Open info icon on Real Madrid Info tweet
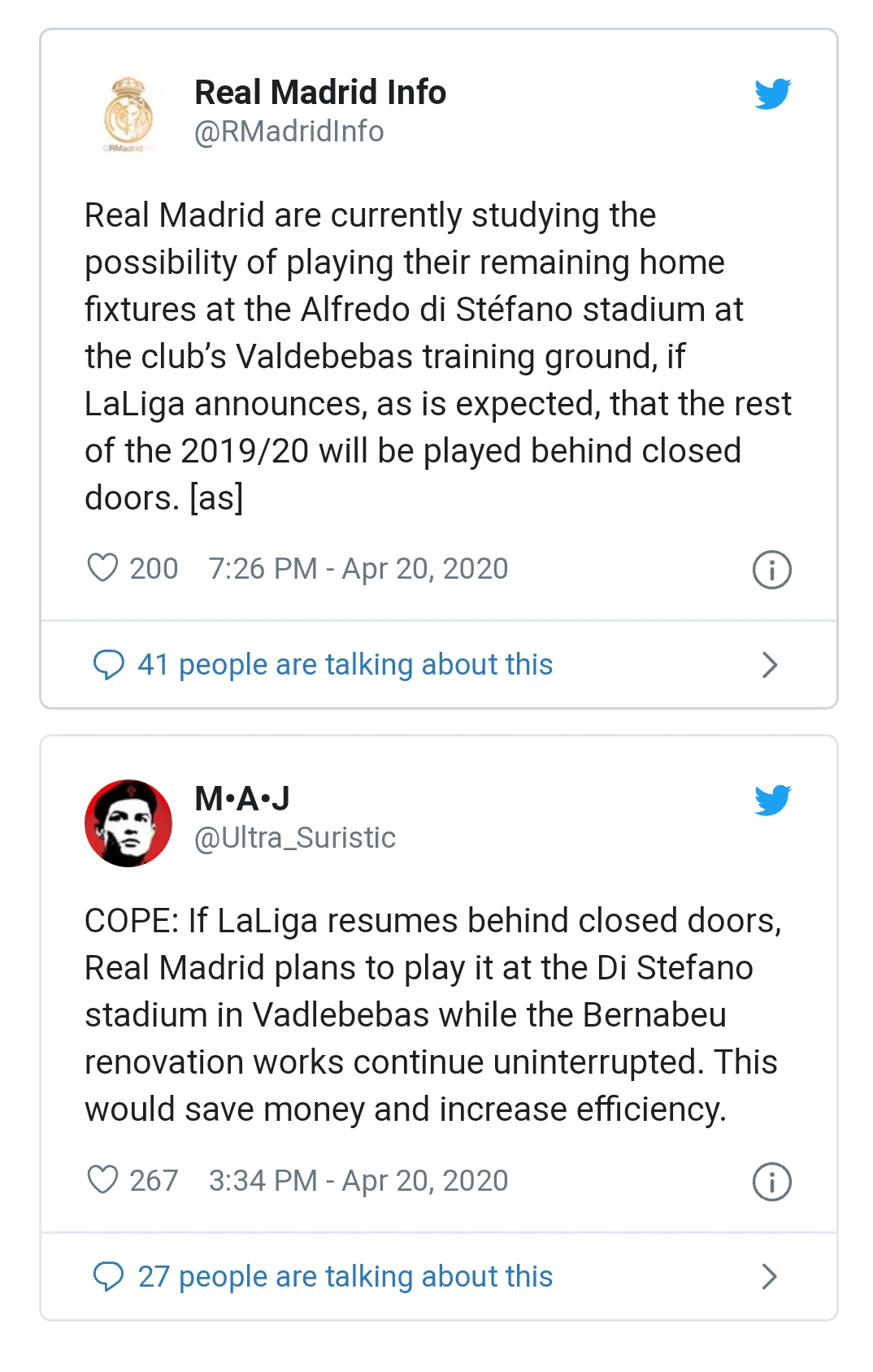 pyautogui.click(x=771, y=570)
